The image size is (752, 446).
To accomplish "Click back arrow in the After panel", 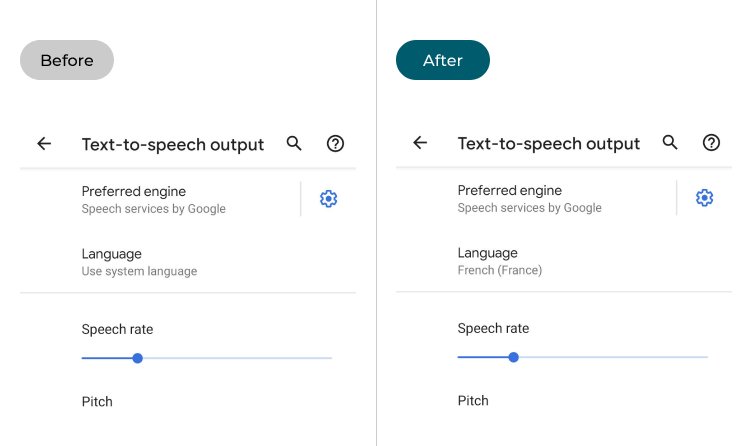I will (x=420, y=143).
